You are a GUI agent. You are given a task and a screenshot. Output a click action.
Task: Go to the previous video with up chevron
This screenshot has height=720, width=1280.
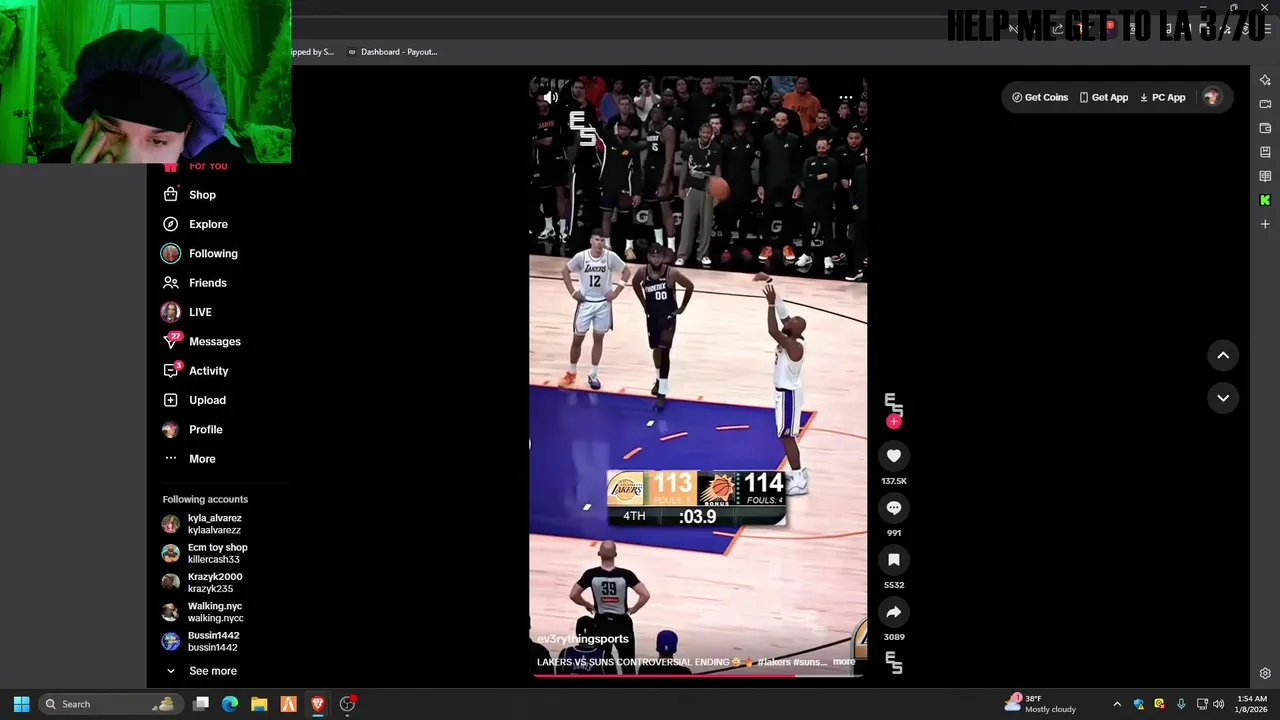point(1223,355)
